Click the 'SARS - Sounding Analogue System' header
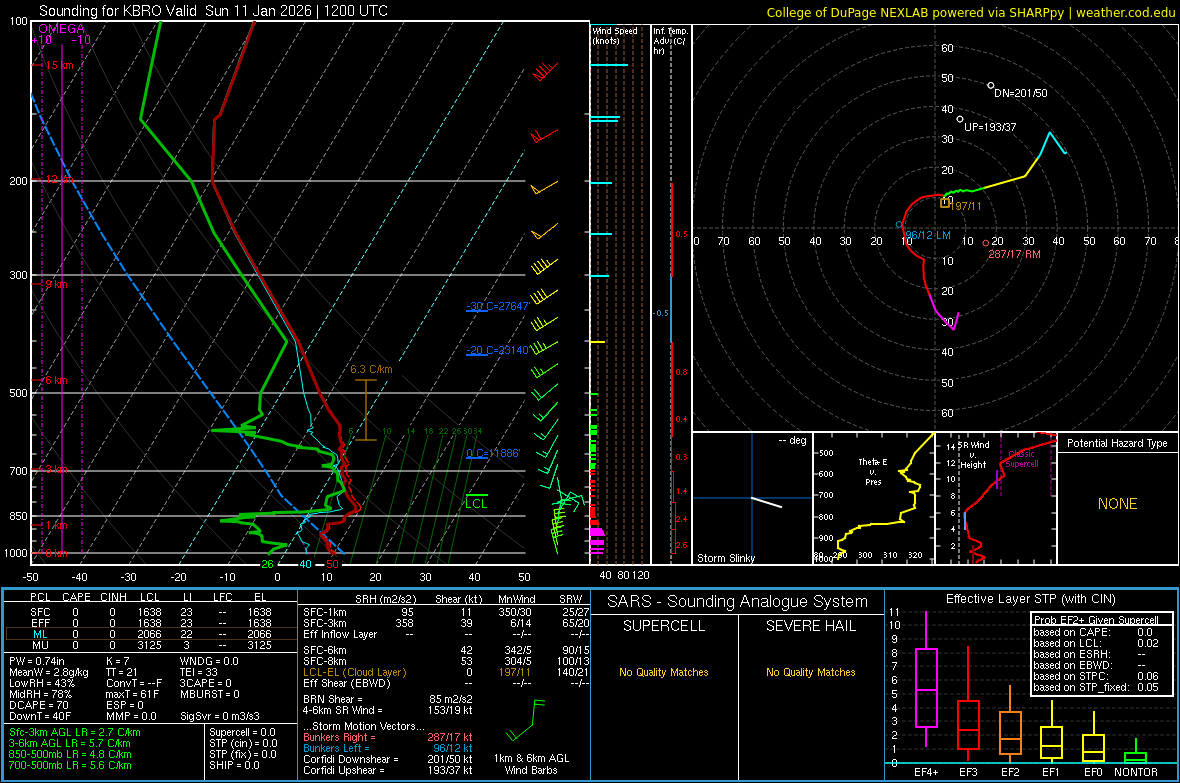 738,602
